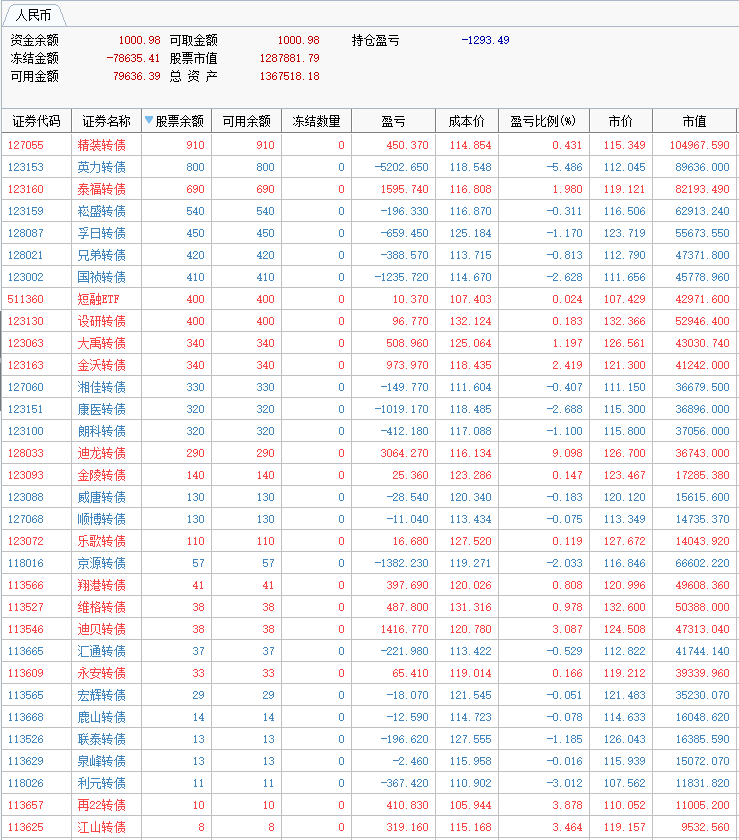The height and width of the screenshot is (840, 739).
Task: Sort by 市价 column header
Action: pos(621,121)
